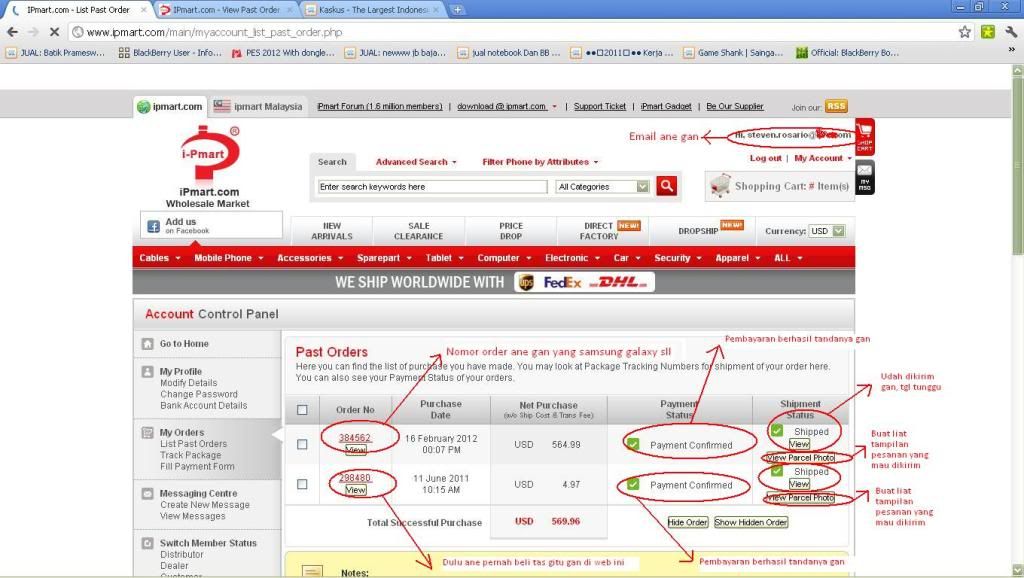Click the My Orders sidebar icon
1024x578 pixels.
coord(148,432)
